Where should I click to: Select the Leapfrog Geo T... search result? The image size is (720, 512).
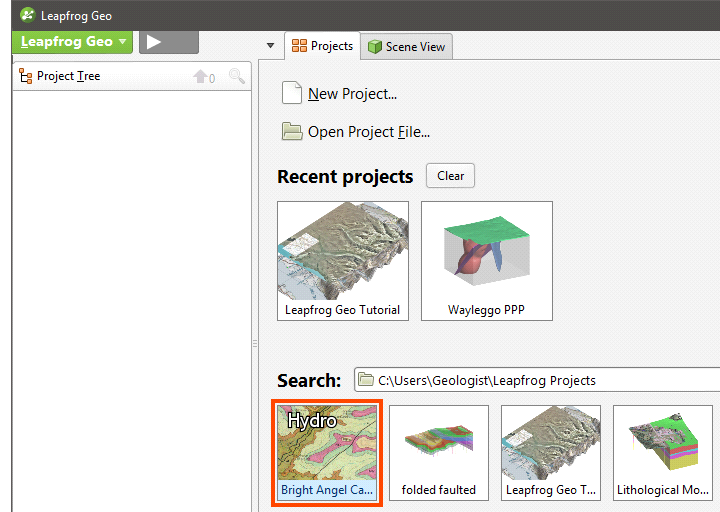(x=551, y=453)
